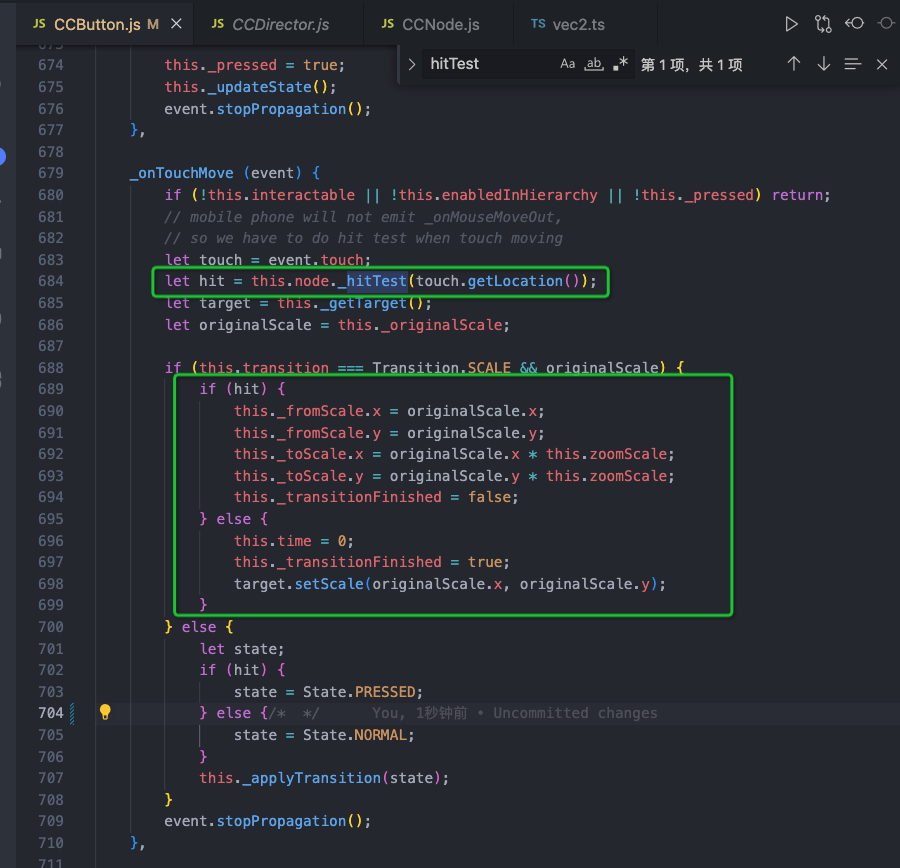Image resolution: width=900 pixels, height=868 pixels.
Task: Click State.PRESSED on line 703
Action: tap(359, 692)
